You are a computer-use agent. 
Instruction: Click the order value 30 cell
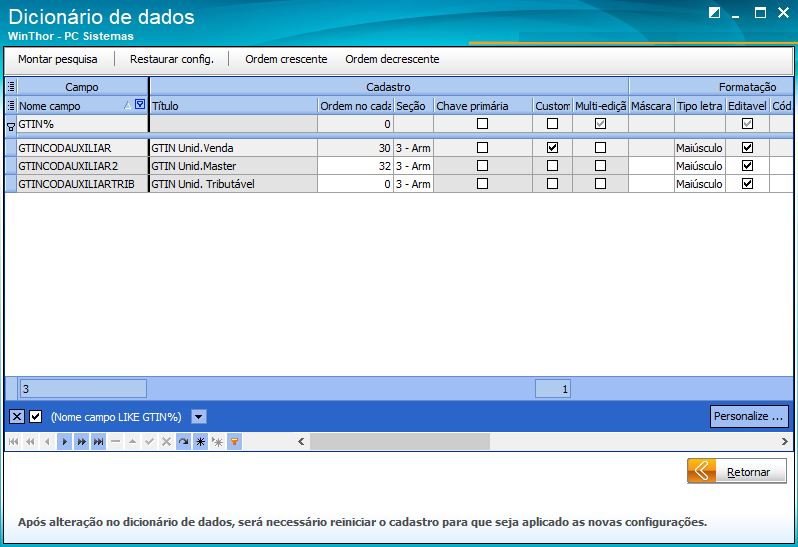[355, 148]
